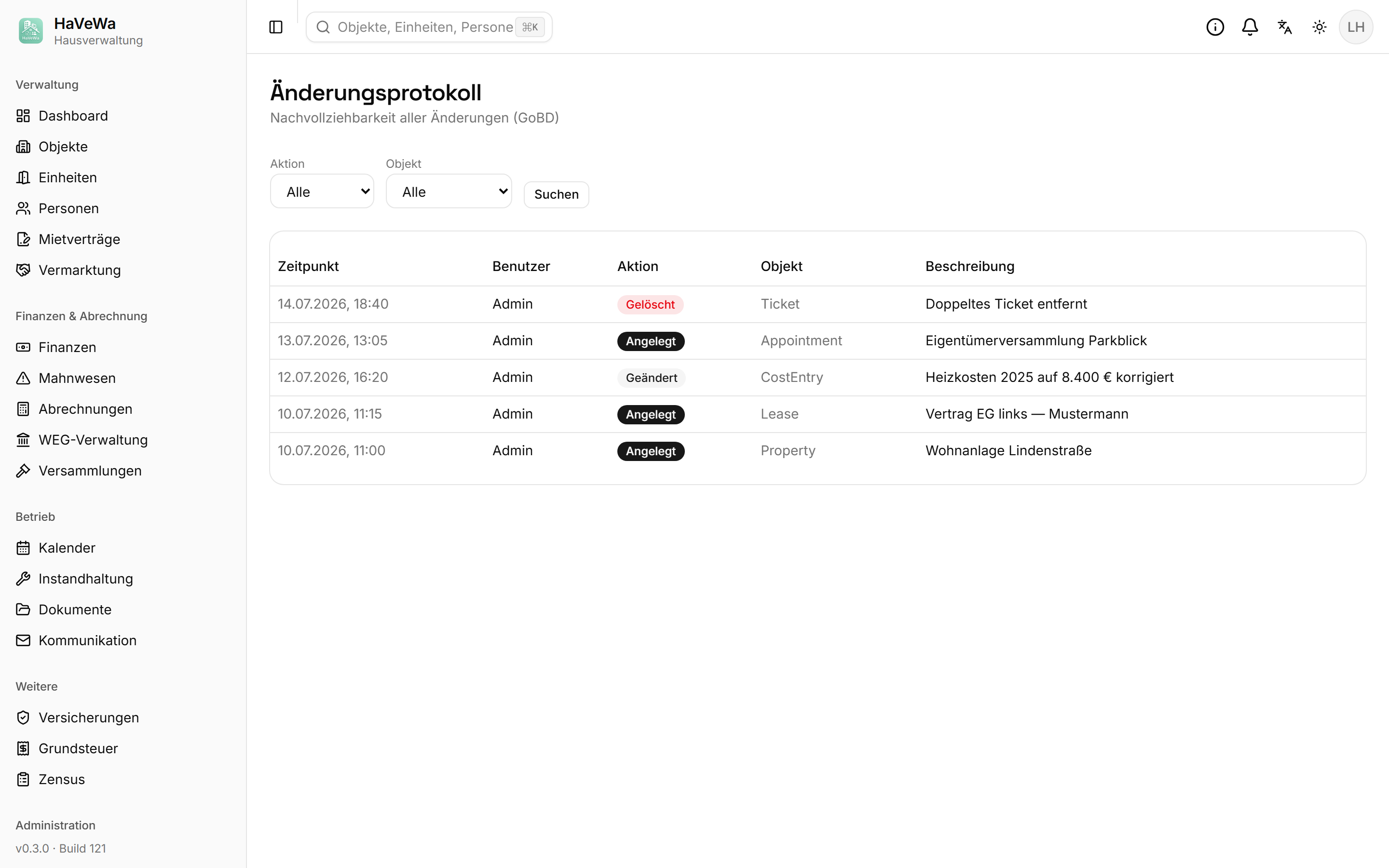
Task: Click the Suchen button
Action: pos(556,195)
